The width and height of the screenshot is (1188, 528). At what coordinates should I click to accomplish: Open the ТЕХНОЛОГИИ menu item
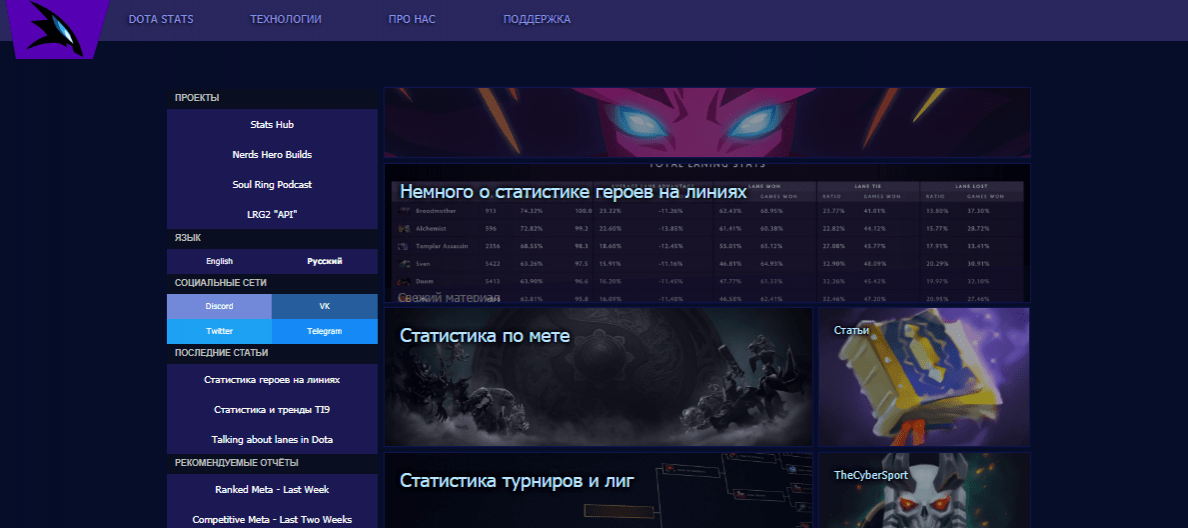[x=286, y=20]
